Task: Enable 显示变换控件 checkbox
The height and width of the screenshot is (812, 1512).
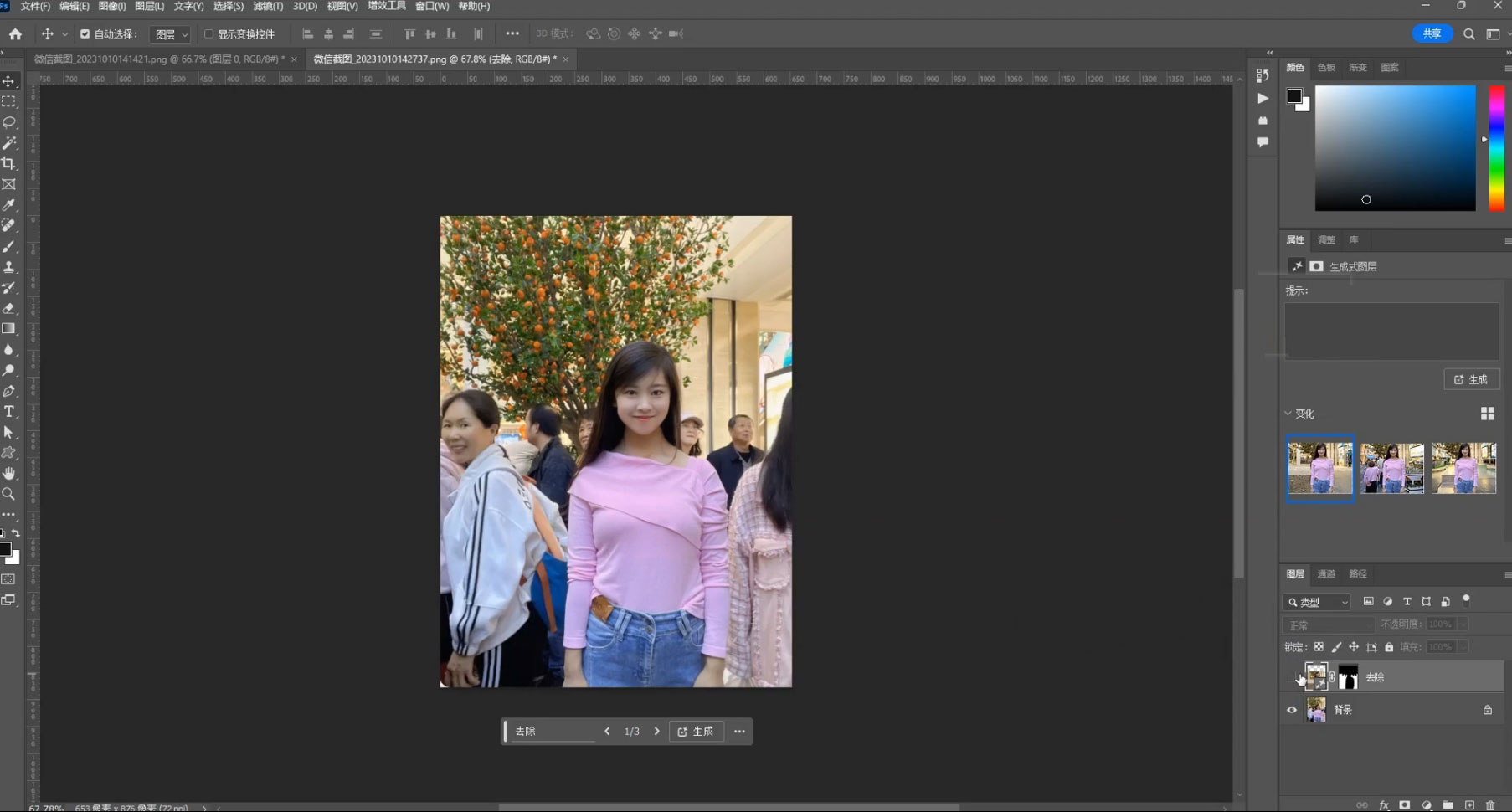Action: point(208,33)
